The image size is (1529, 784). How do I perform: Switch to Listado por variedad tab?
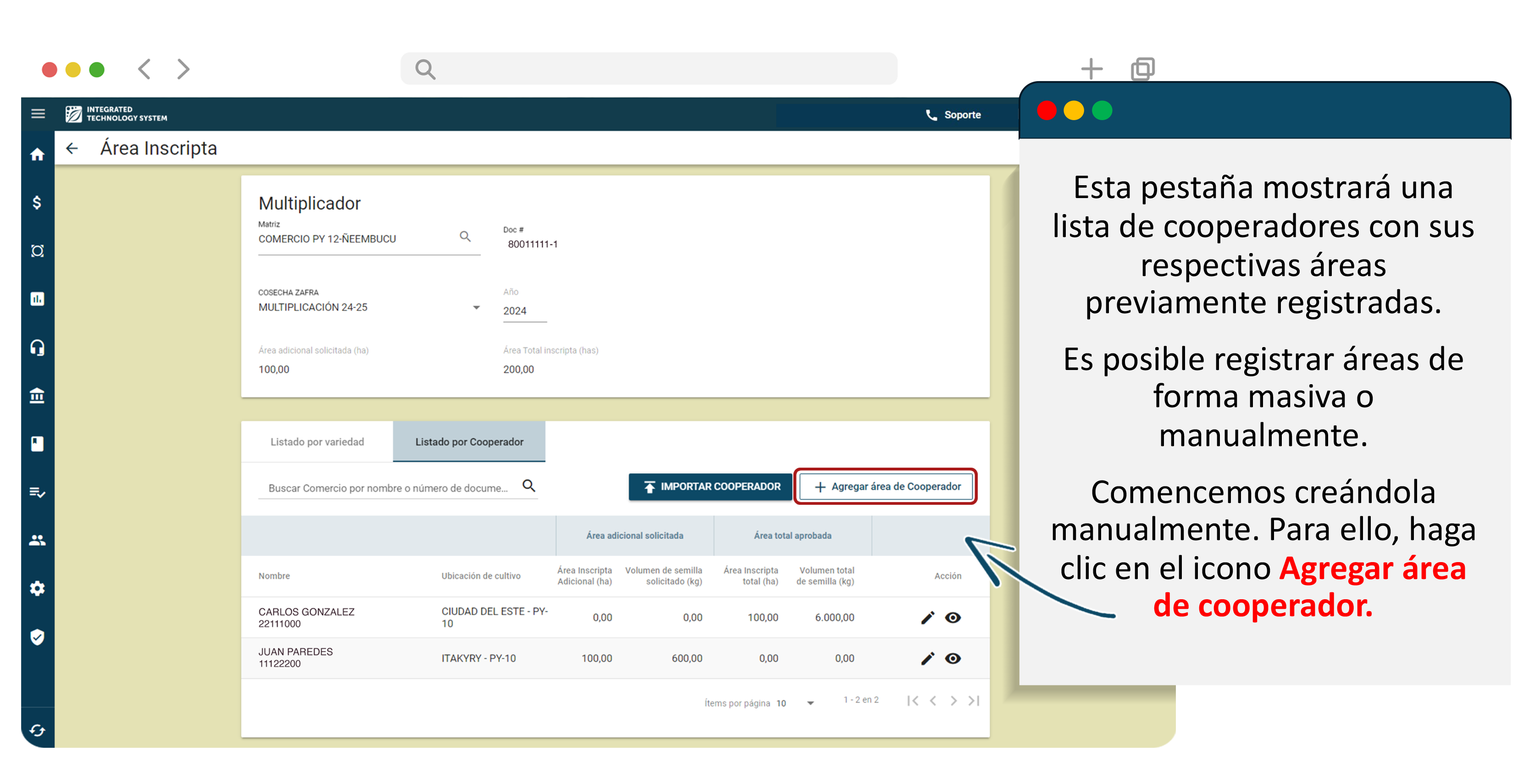[317, 442]
